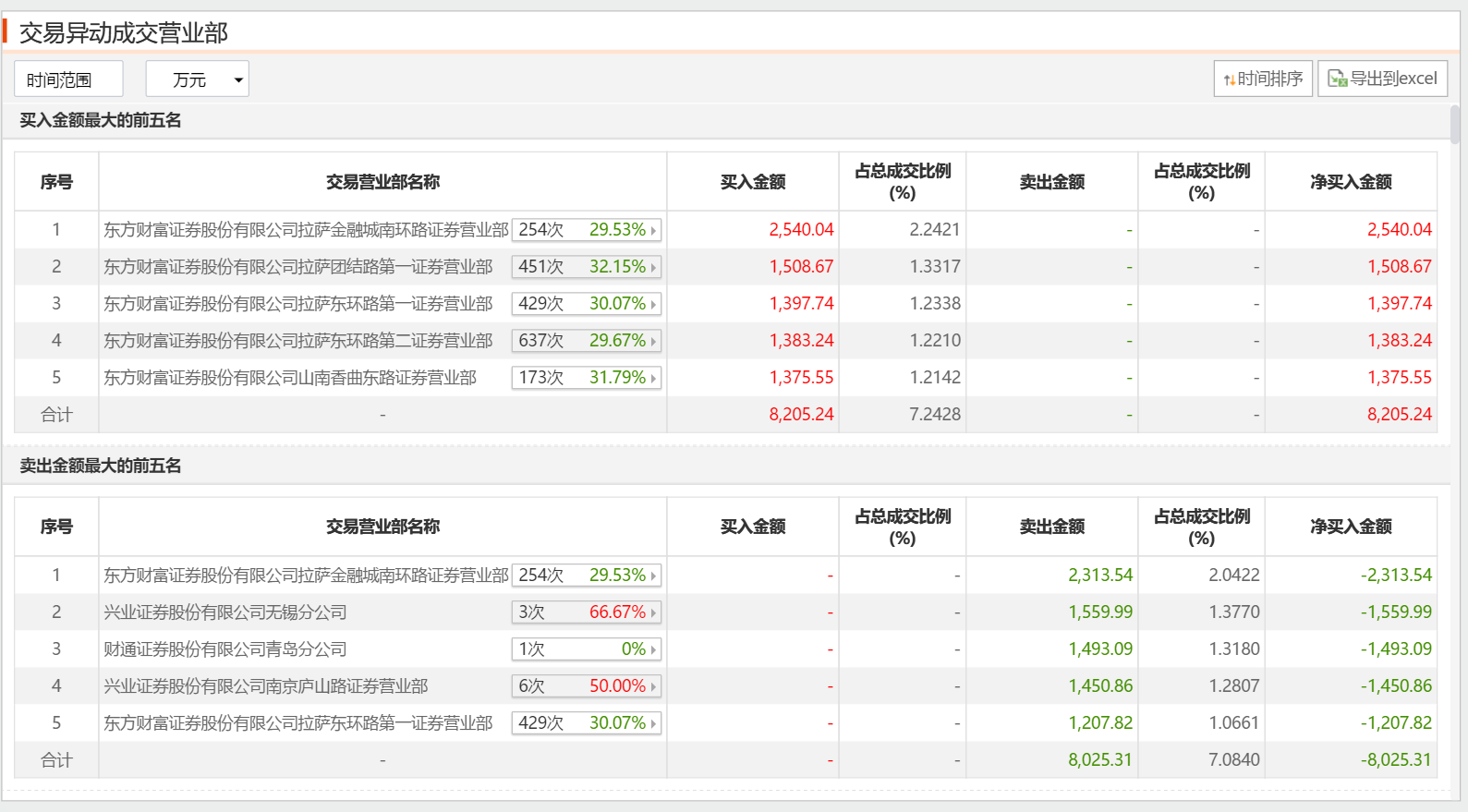Click the 1.2807 percentage cell
This screenshot has width=1468, height=812.
click(x=1234, y=686)
